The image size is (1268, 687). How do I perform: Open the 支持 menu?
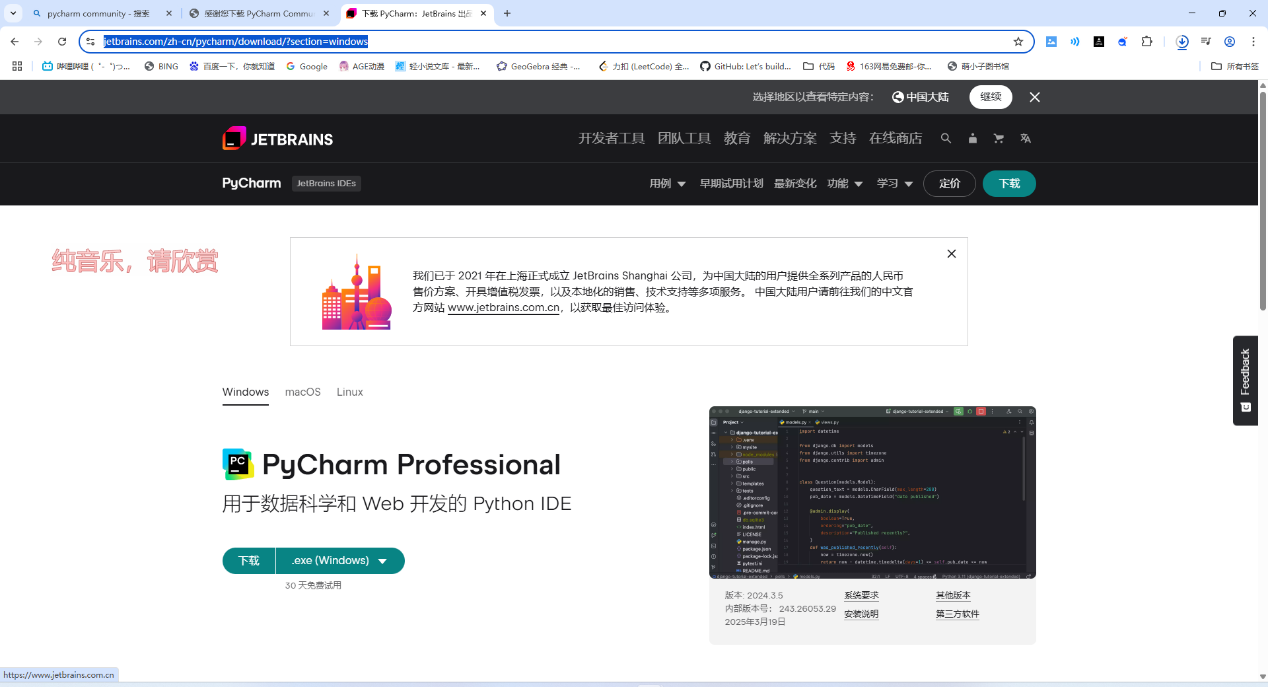tap(843, 139)
